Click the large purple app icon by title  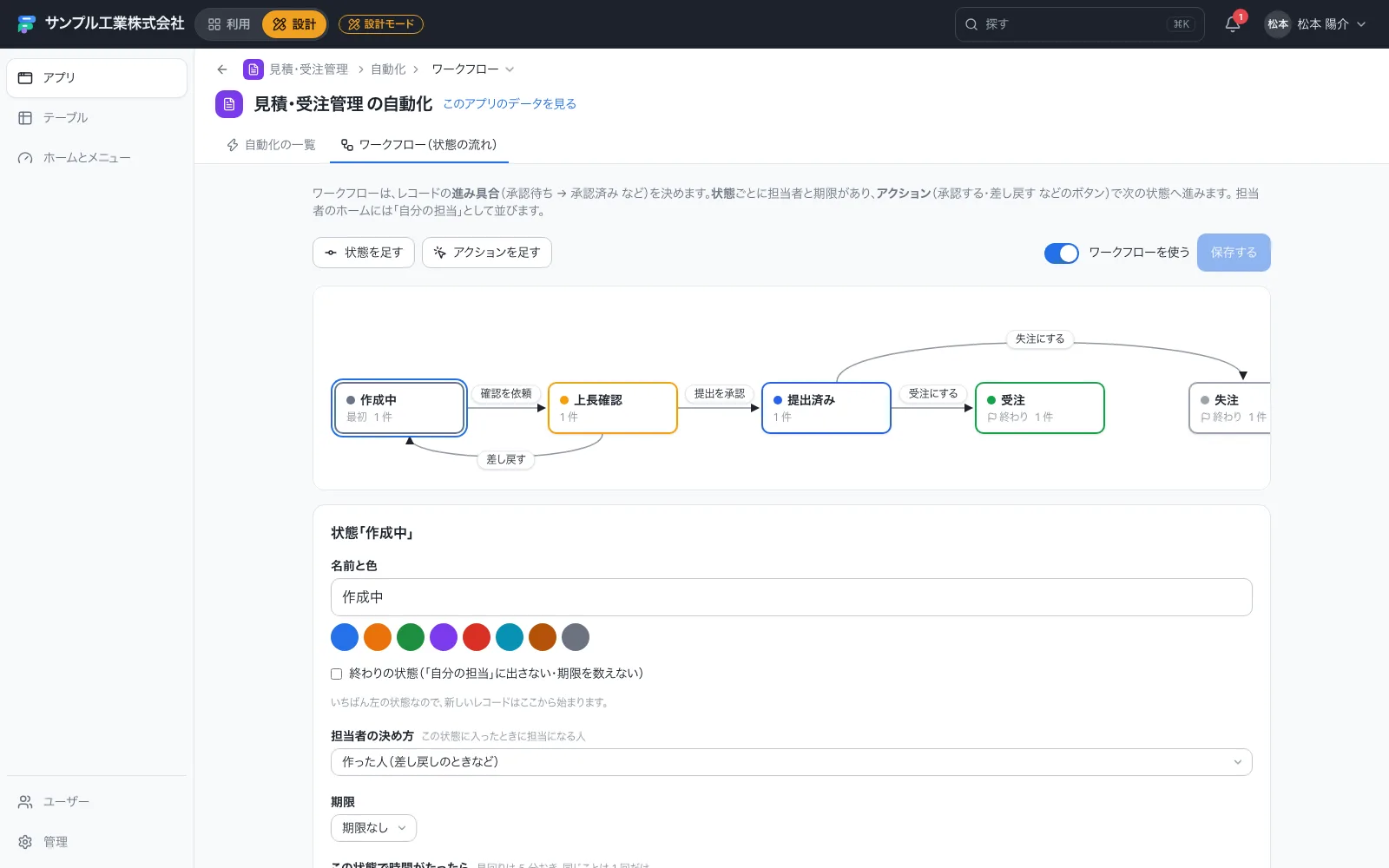coord(229,104)
